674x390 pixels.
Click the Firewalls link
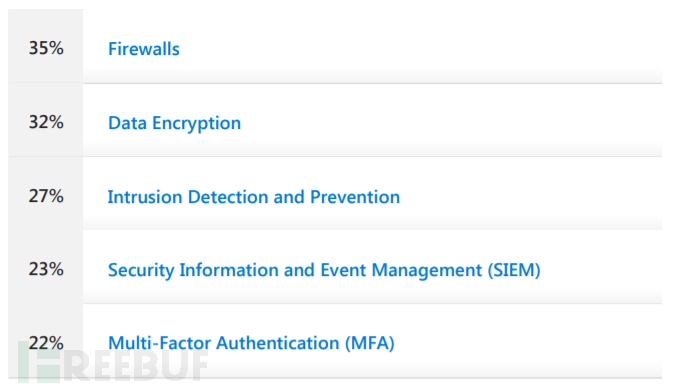click(x=144, y=49)
